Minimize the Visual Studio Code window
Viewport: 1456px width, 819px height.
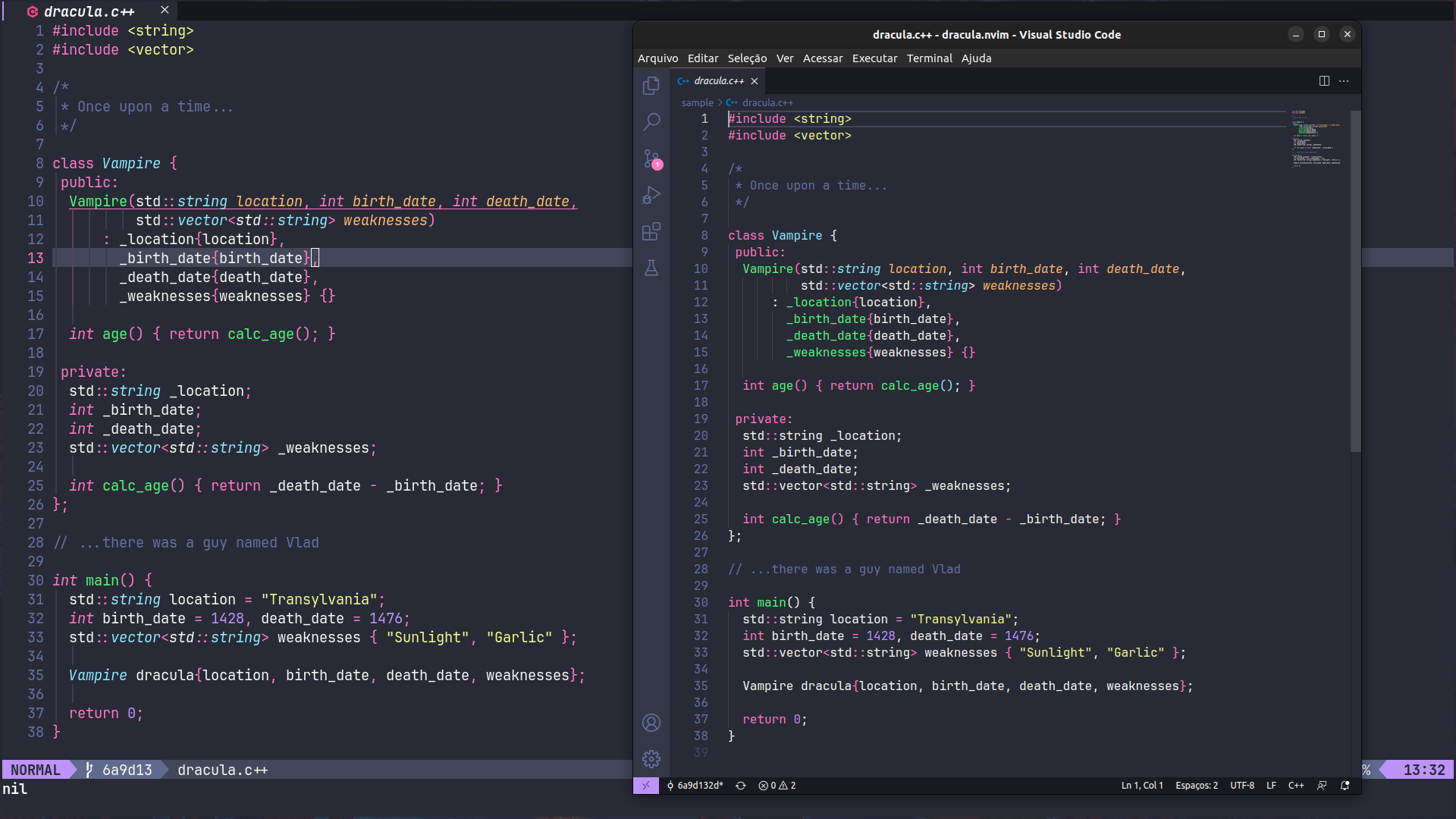coord(1296,34)
